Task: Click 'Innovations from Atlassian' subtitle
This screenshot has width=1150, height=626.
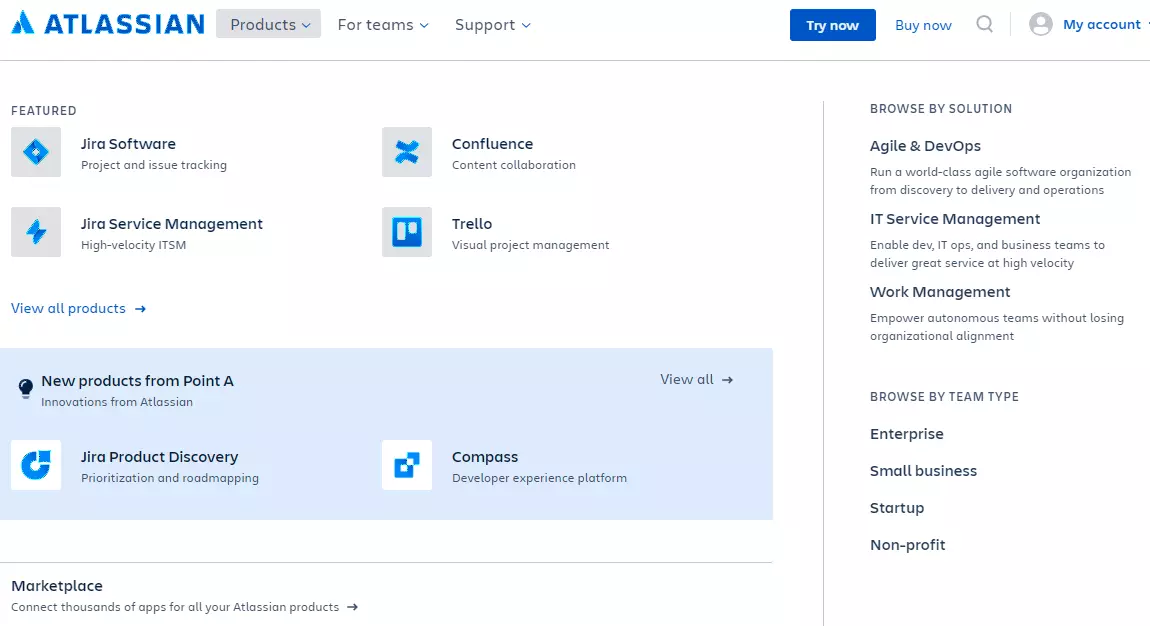Action: pos(117,402)
